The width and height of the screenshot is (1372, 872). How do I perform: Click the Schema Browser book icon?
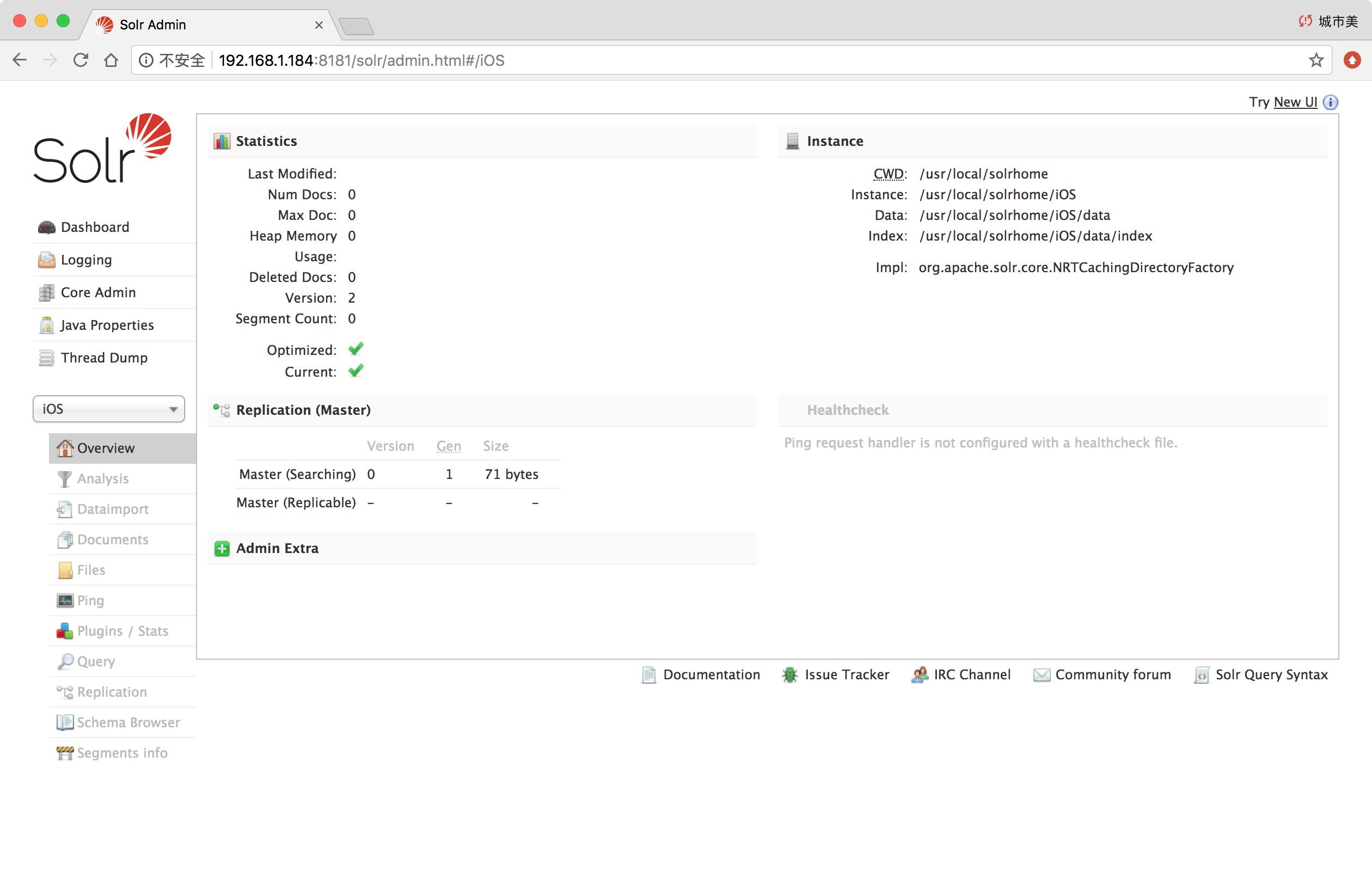[65, 722]
